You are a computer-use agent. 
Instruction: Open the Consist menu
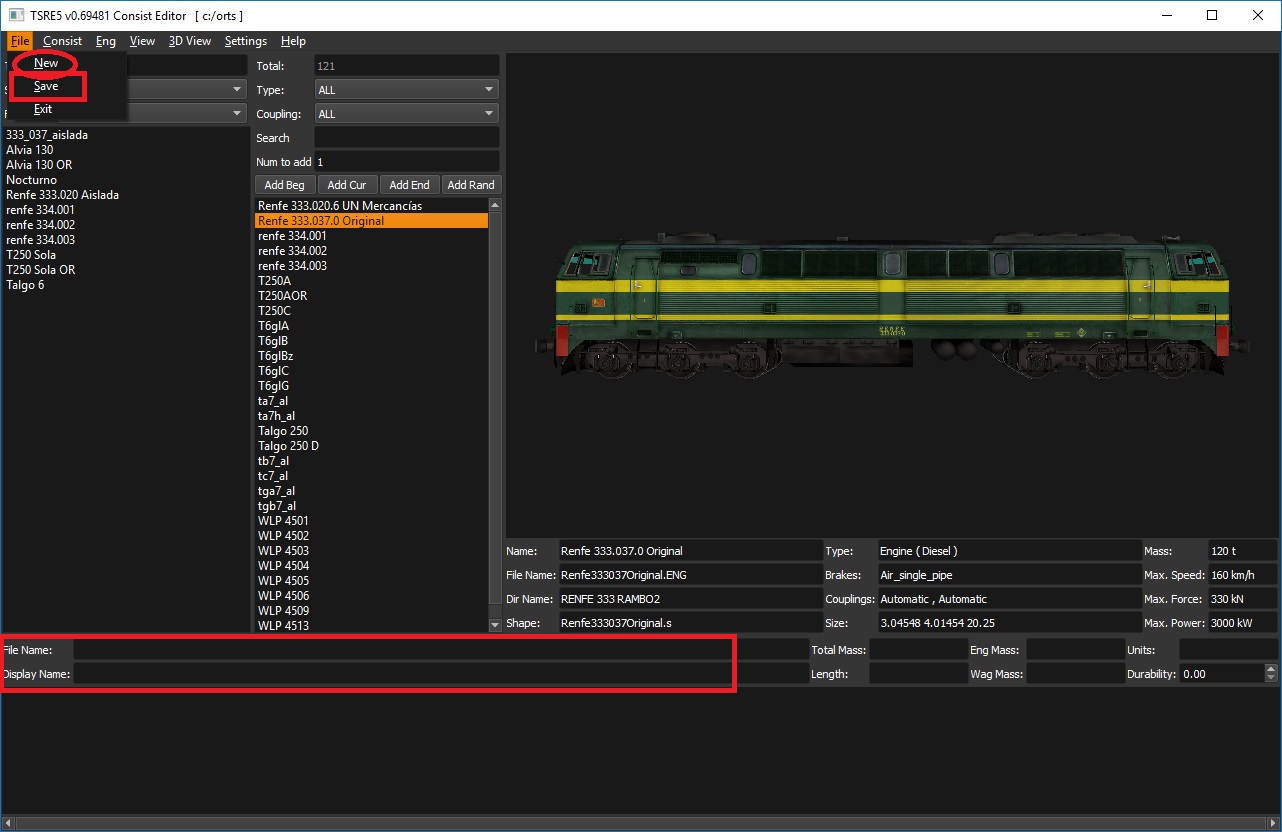coord(63,41)
